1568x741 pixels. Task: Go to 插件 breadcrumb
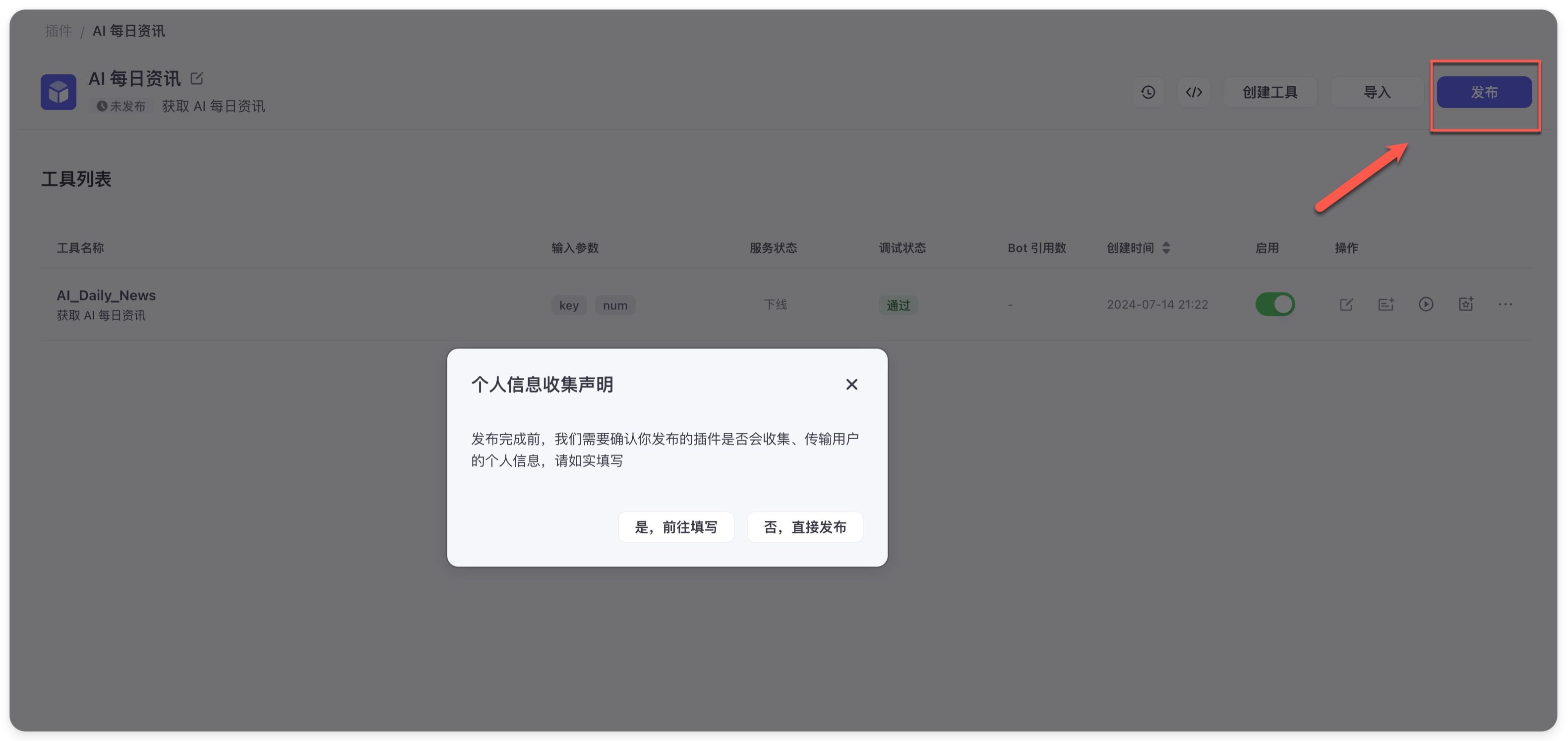tap(59, 31)
